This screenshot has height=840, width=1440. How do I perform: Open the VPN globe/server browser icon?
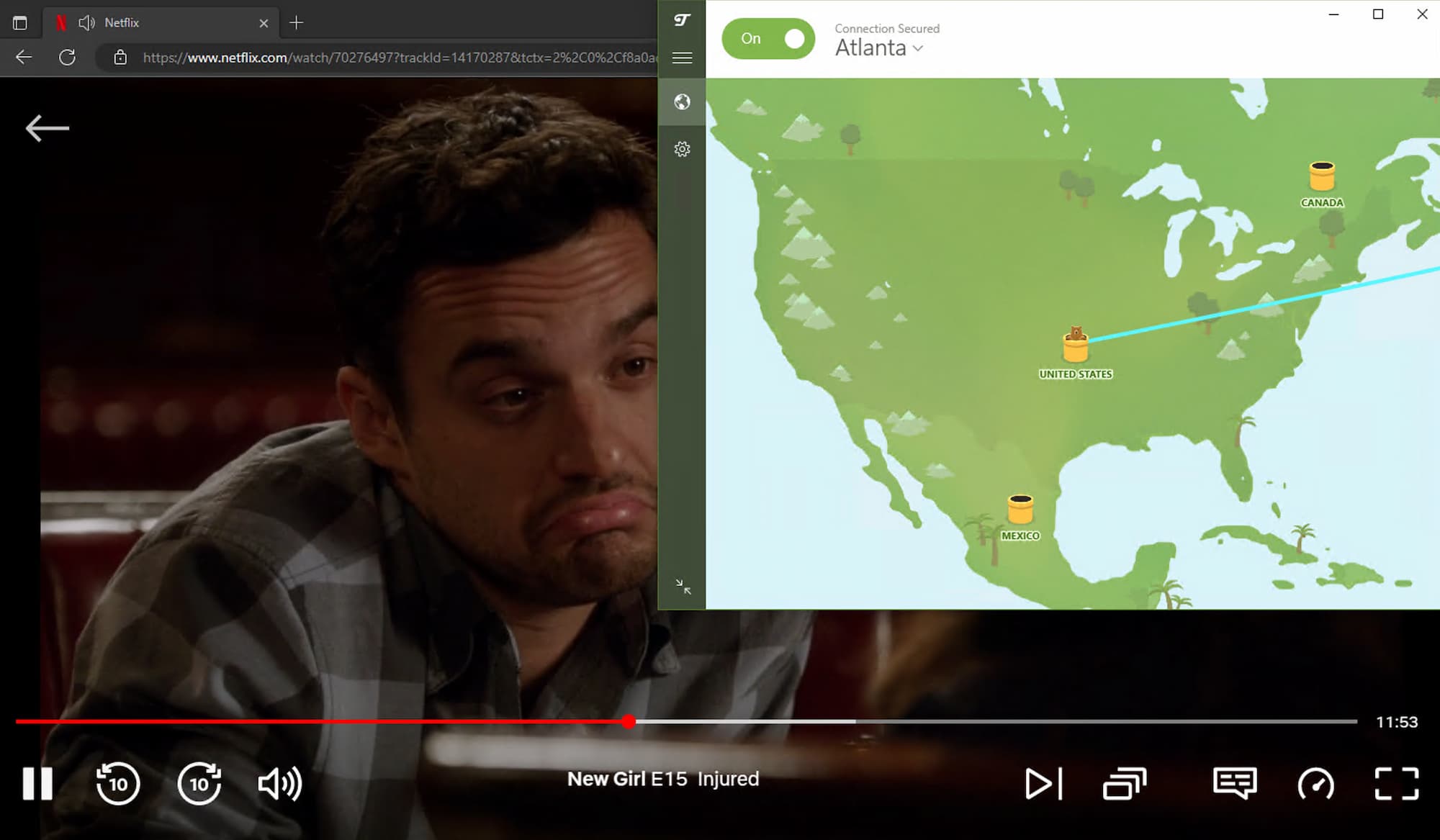click(x=683, y=101)
